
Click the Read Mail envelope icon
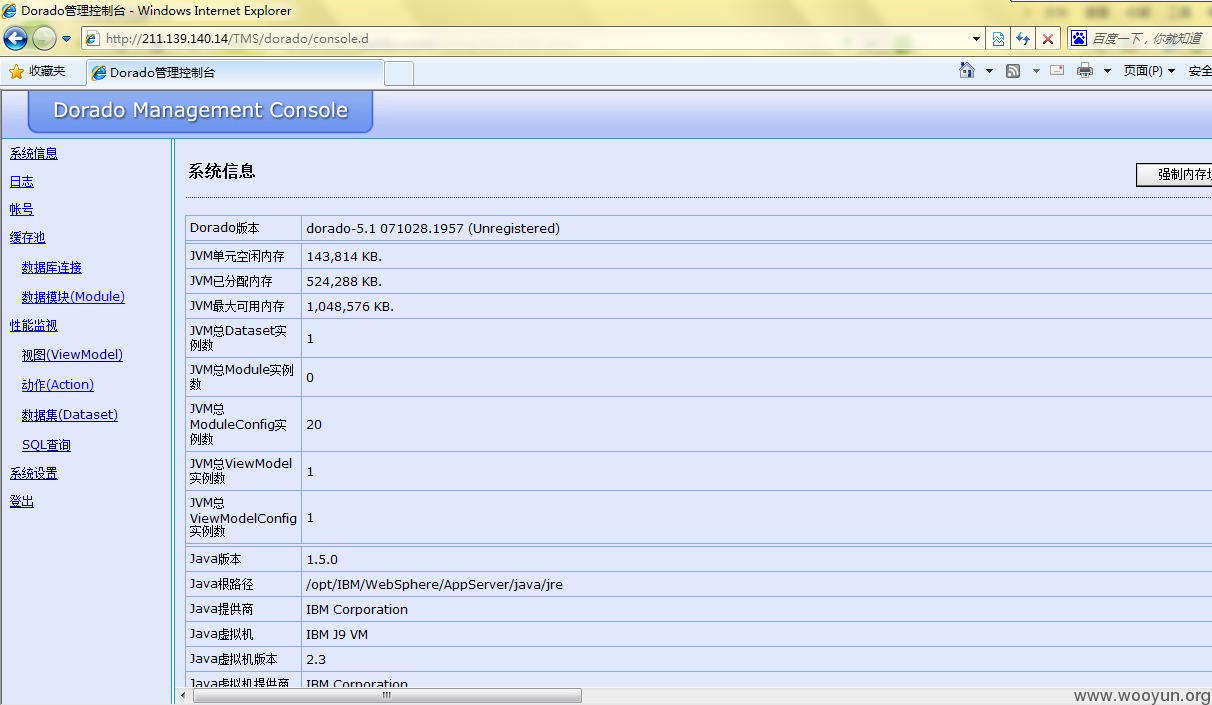coord(1057,70)
